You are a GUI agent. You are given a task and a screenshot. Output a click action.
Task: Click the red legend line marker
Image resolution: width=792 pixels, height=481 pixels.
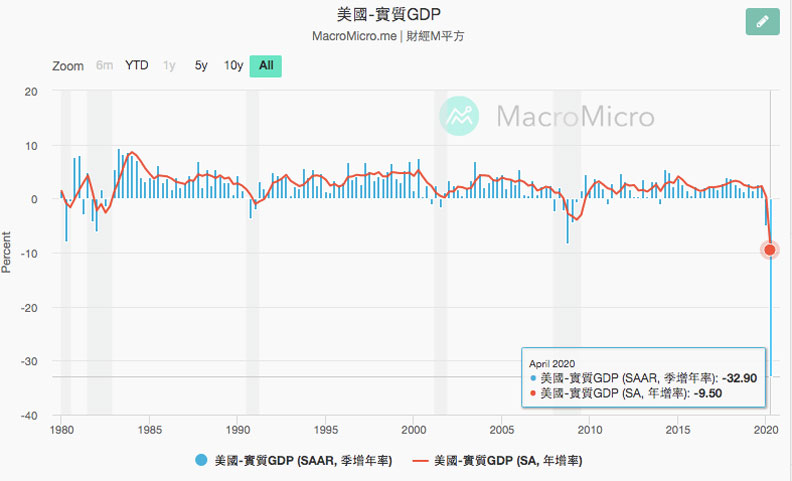tap(420, 461)
